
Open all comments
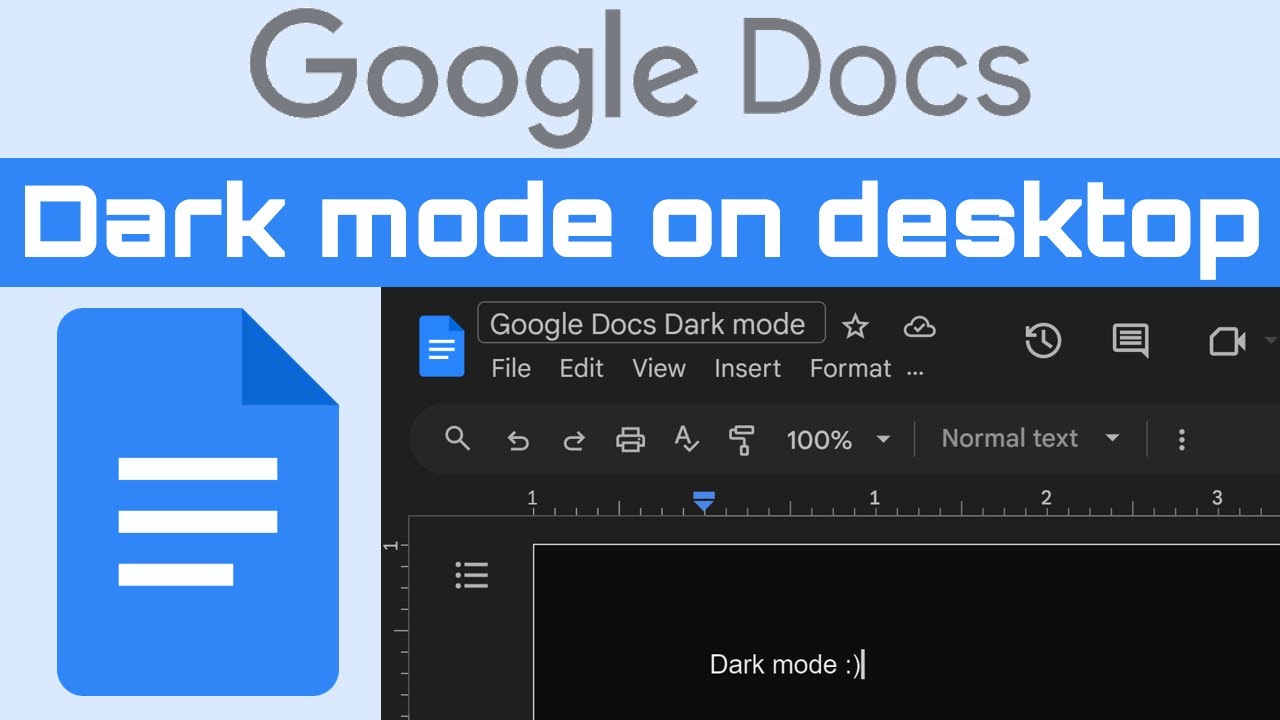[x=1130, y=341]
